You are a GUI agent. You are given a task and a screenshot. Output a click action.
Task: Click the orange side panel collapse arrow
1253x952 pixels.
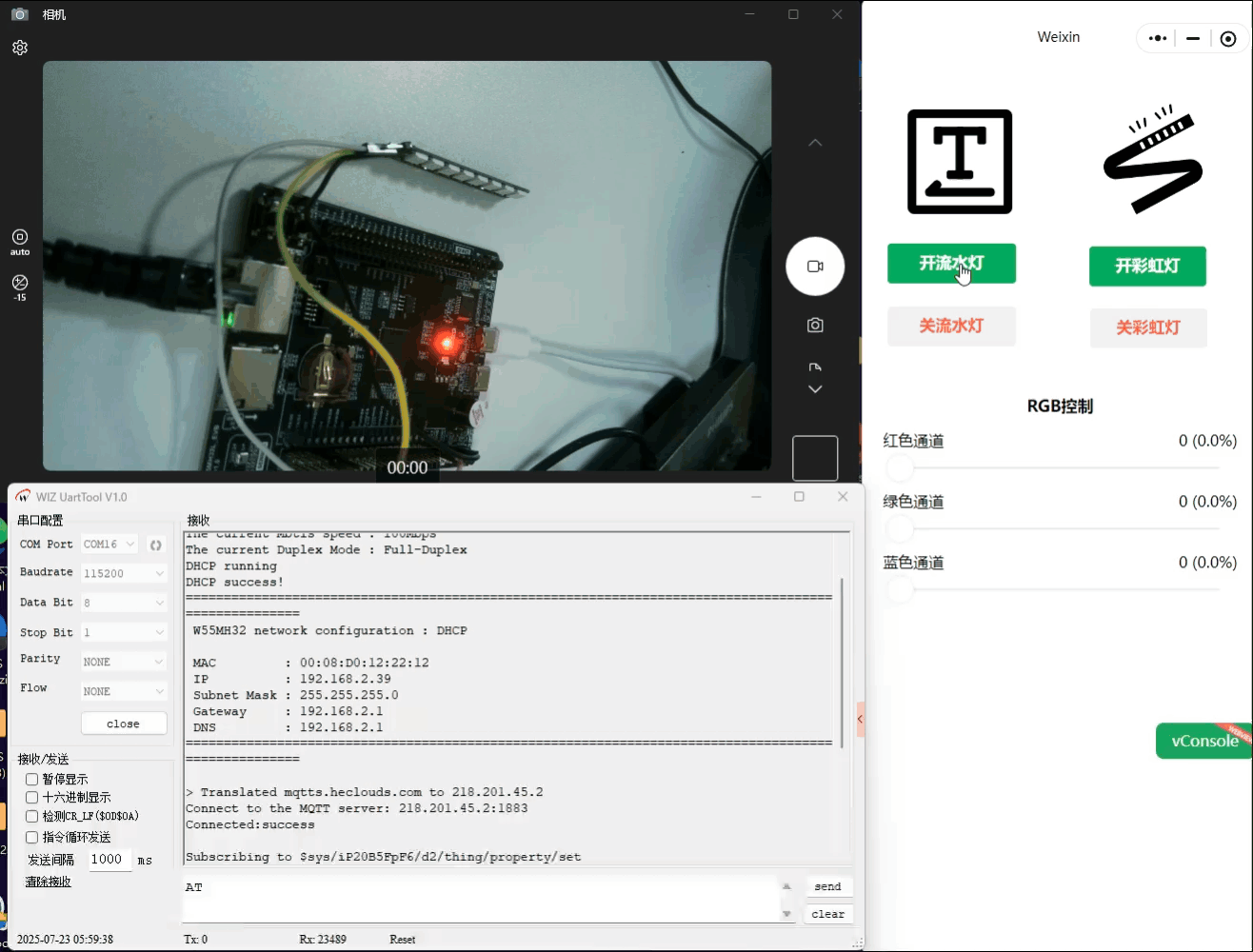click(x=861, y=720)
